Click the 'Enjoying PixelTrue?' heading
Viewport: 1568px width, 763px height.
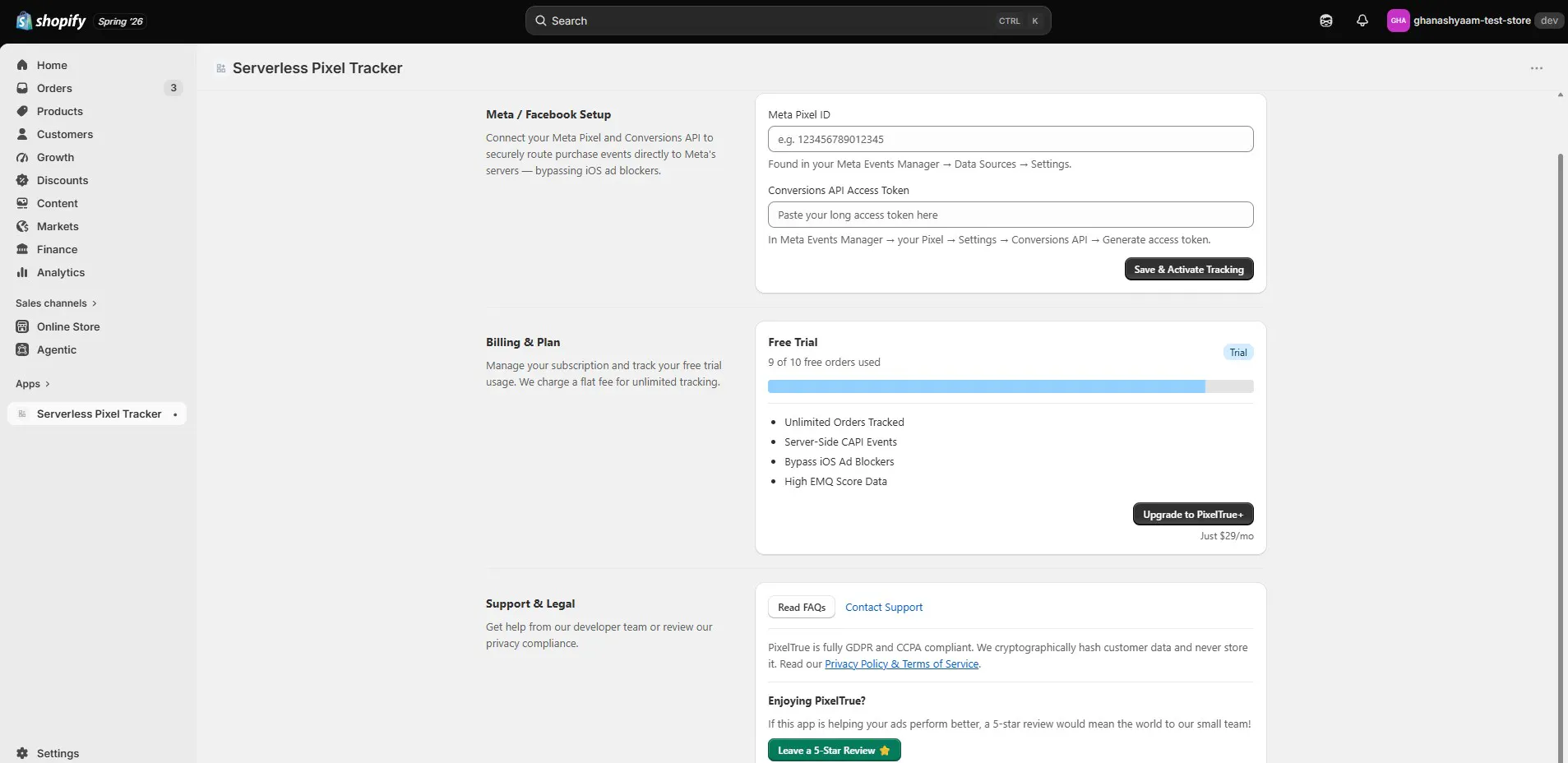pyautogui.click(x=816, y=701)
